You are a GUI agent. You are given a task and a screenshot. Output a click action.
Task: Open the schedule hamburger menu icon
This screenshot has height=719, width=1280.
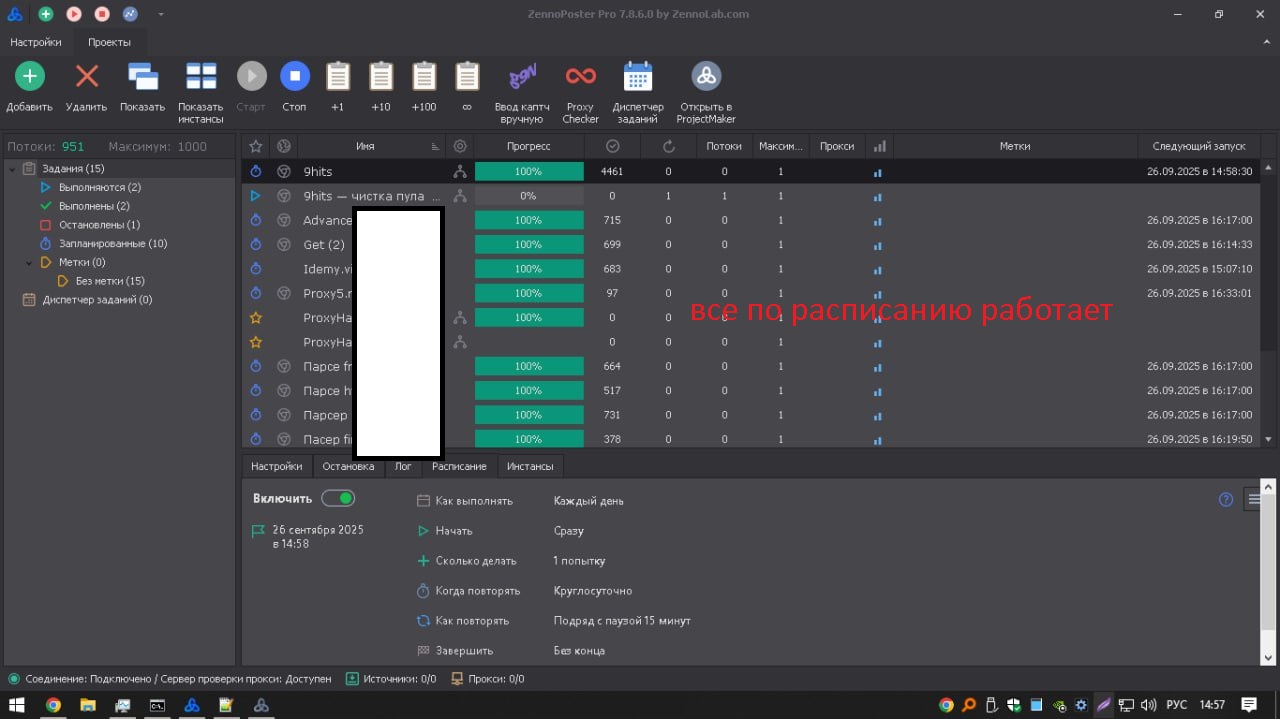(1254, 499)
